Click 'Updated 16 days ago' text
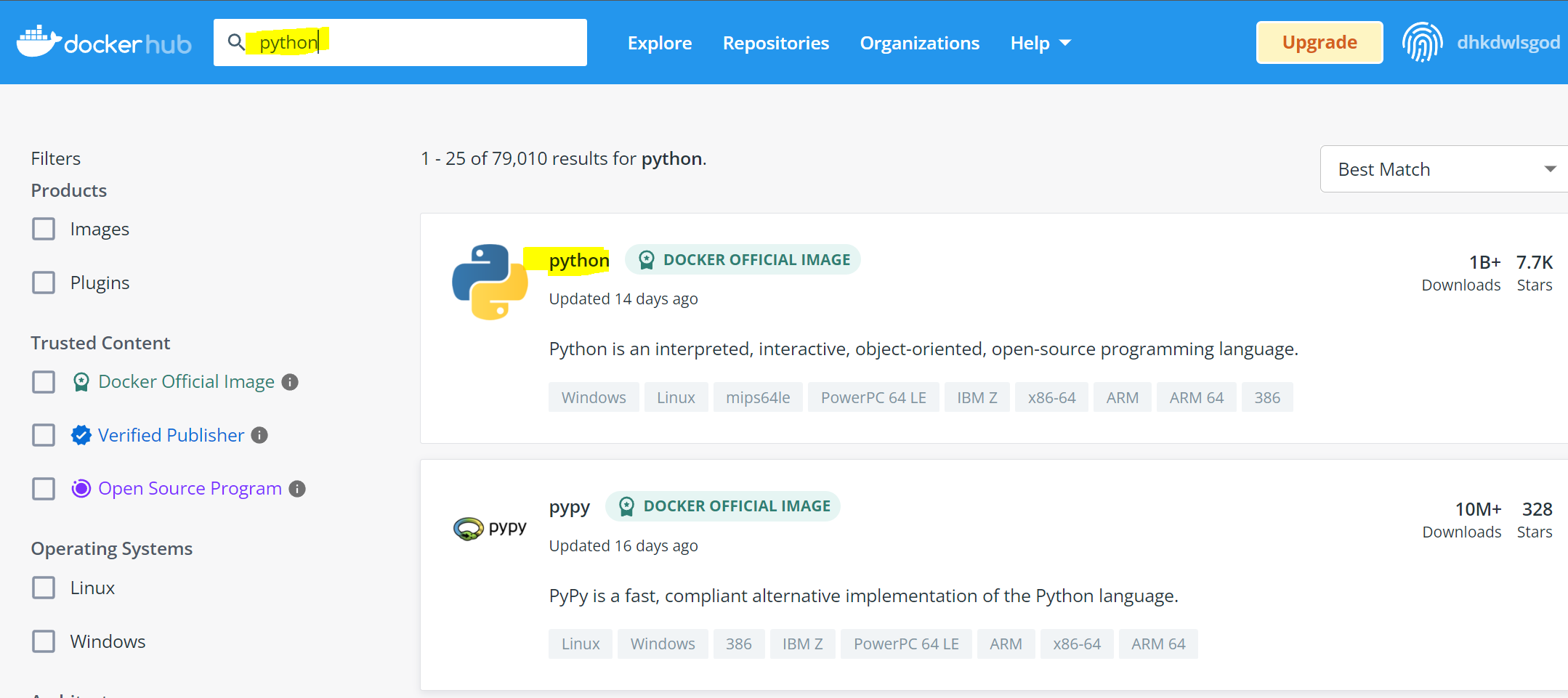The width and height of the screenshot is (1568, 698). [623, 545]
